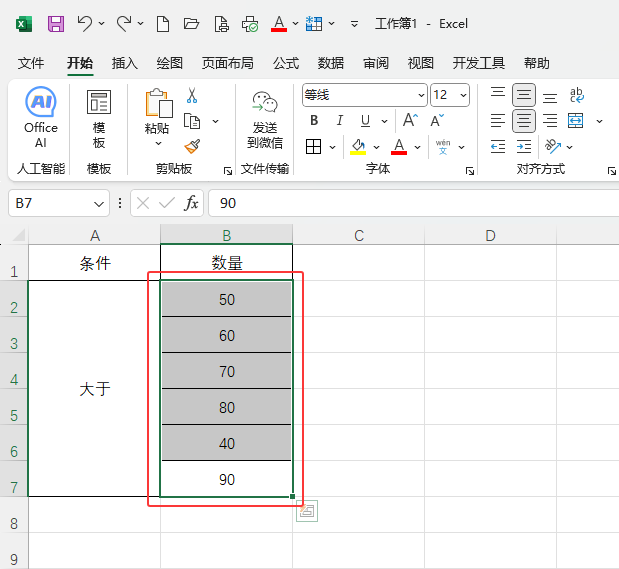Open 剪贴板 group dialog launcher
The height and width of the screenshot is (569, 619).
click(228, 171)
